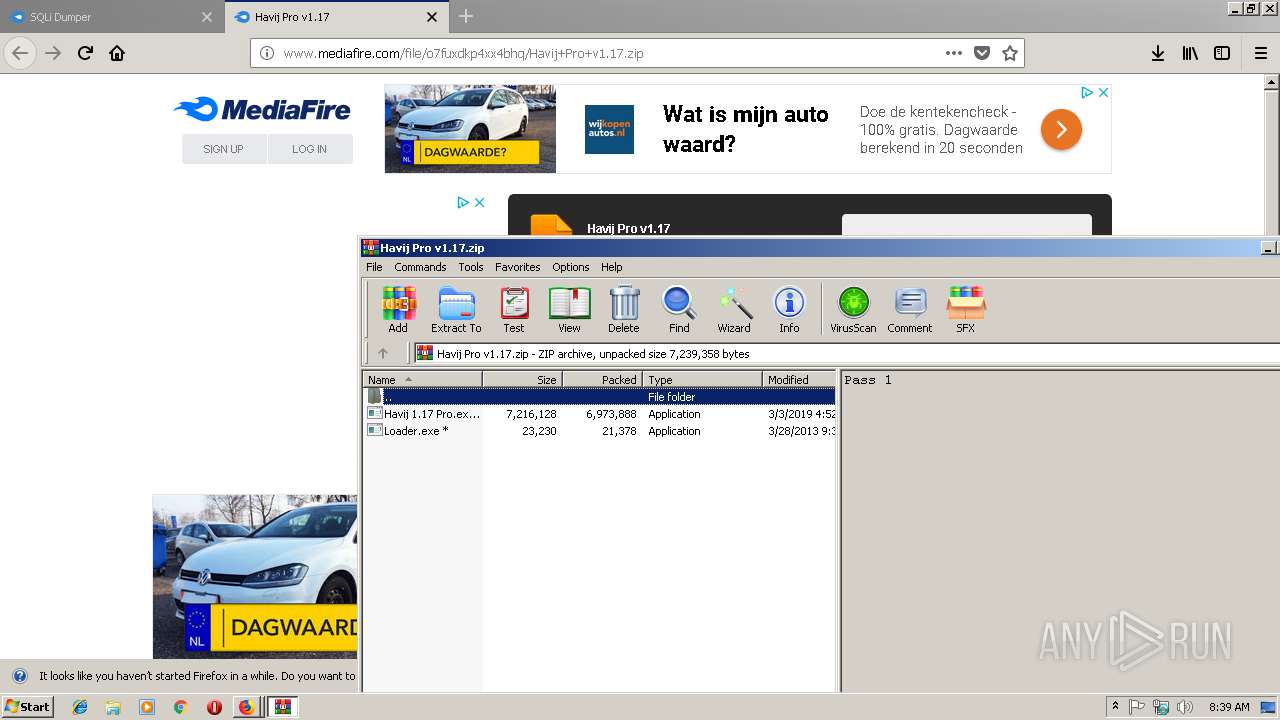Click MediaFire LOG IN button

click(310, 149)
